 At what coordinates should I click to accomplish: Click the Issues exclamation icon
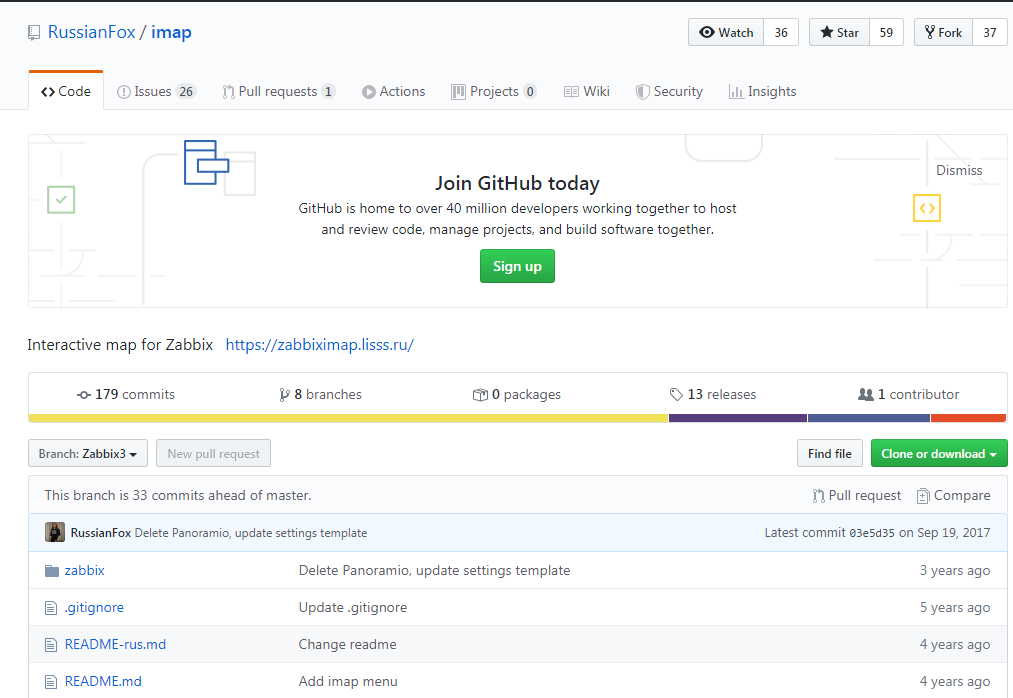[123, 92]
